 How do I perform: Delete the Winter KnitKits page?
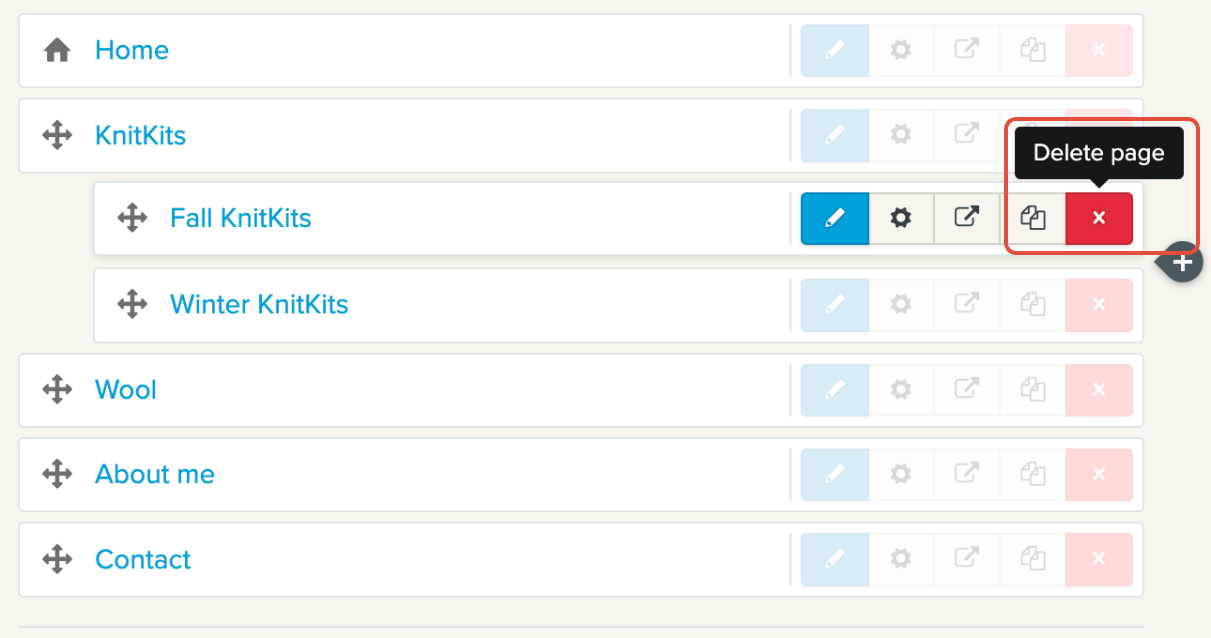[x=1099, y=304]
